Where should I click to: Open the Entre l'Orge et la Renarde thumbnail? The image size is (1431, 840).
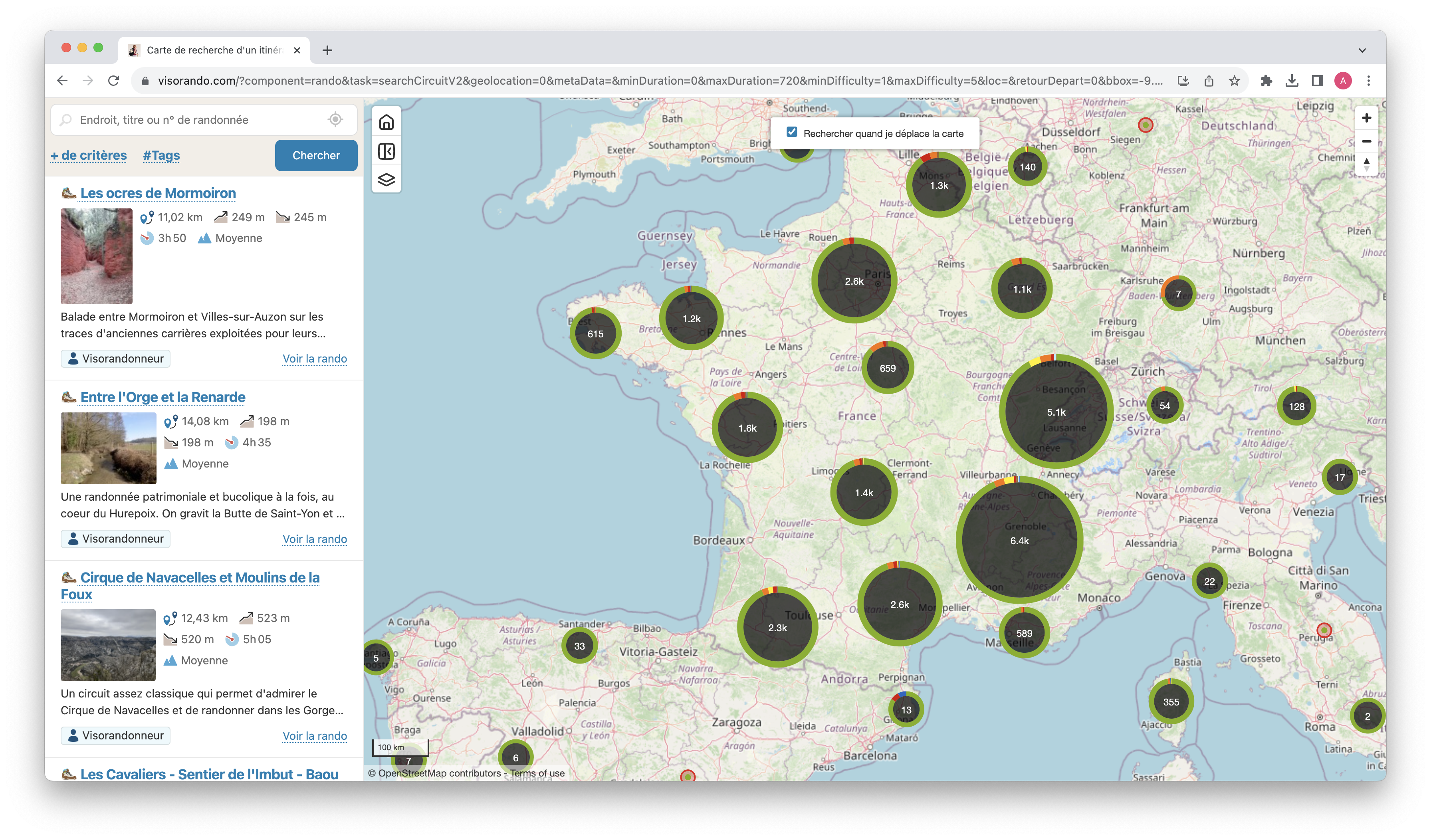click(x=109, y=448)
